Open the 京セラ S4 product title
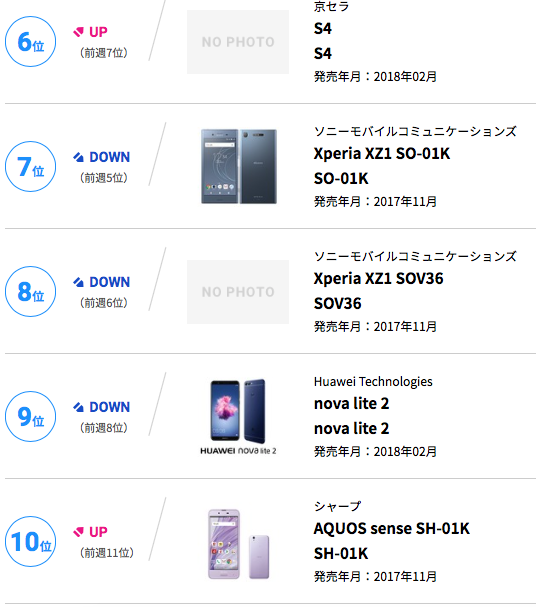The height and width of the screenshot is (607, 536). pyautogui.click(x=323, y=29)
